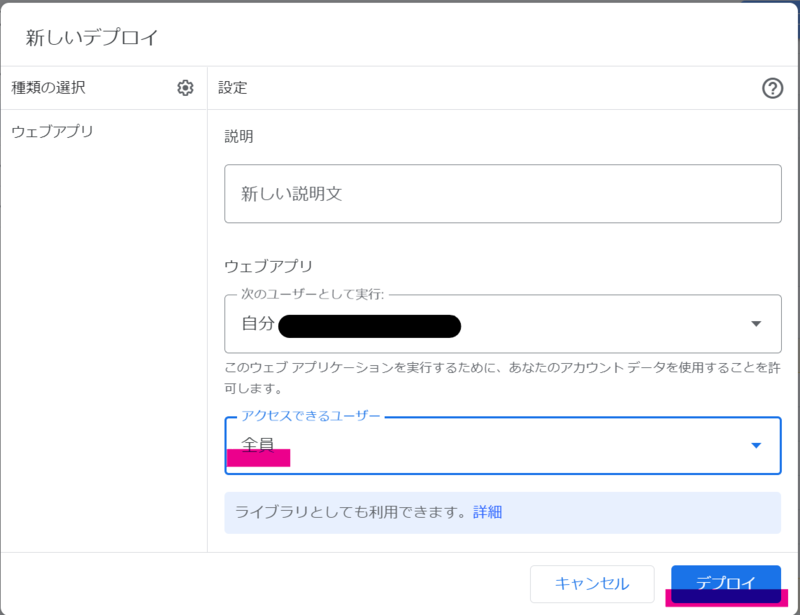Open deployment type settings via gear icon
This screenshot has width=800, height=615.
(185, 88)
